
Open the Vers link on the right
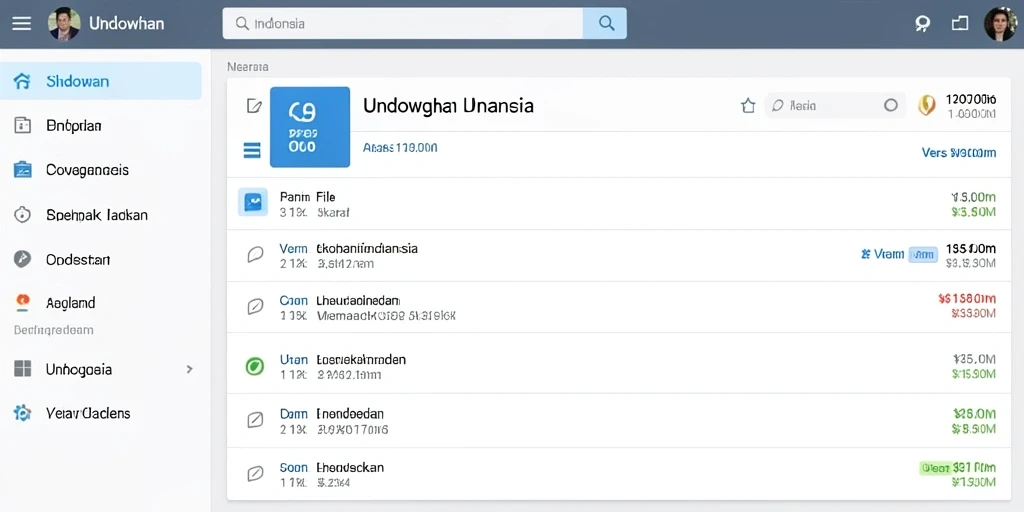[x=959, y=153]
